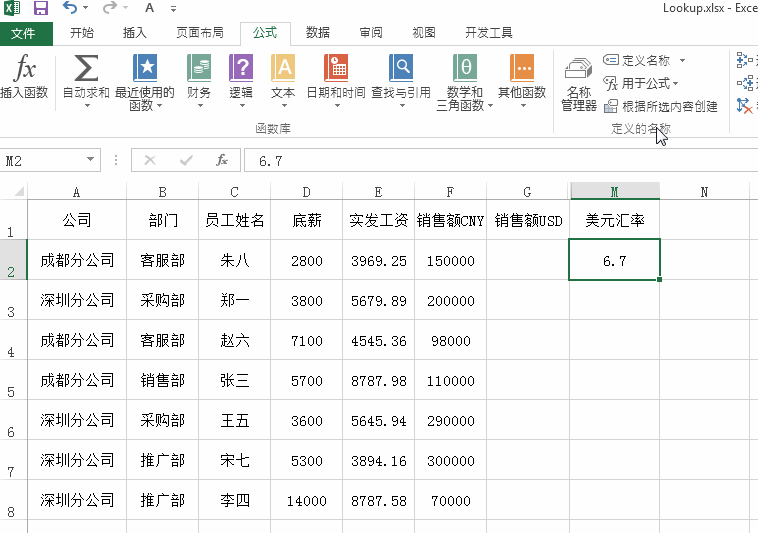Open 最近使用的函数 star icon

point(145,68)
